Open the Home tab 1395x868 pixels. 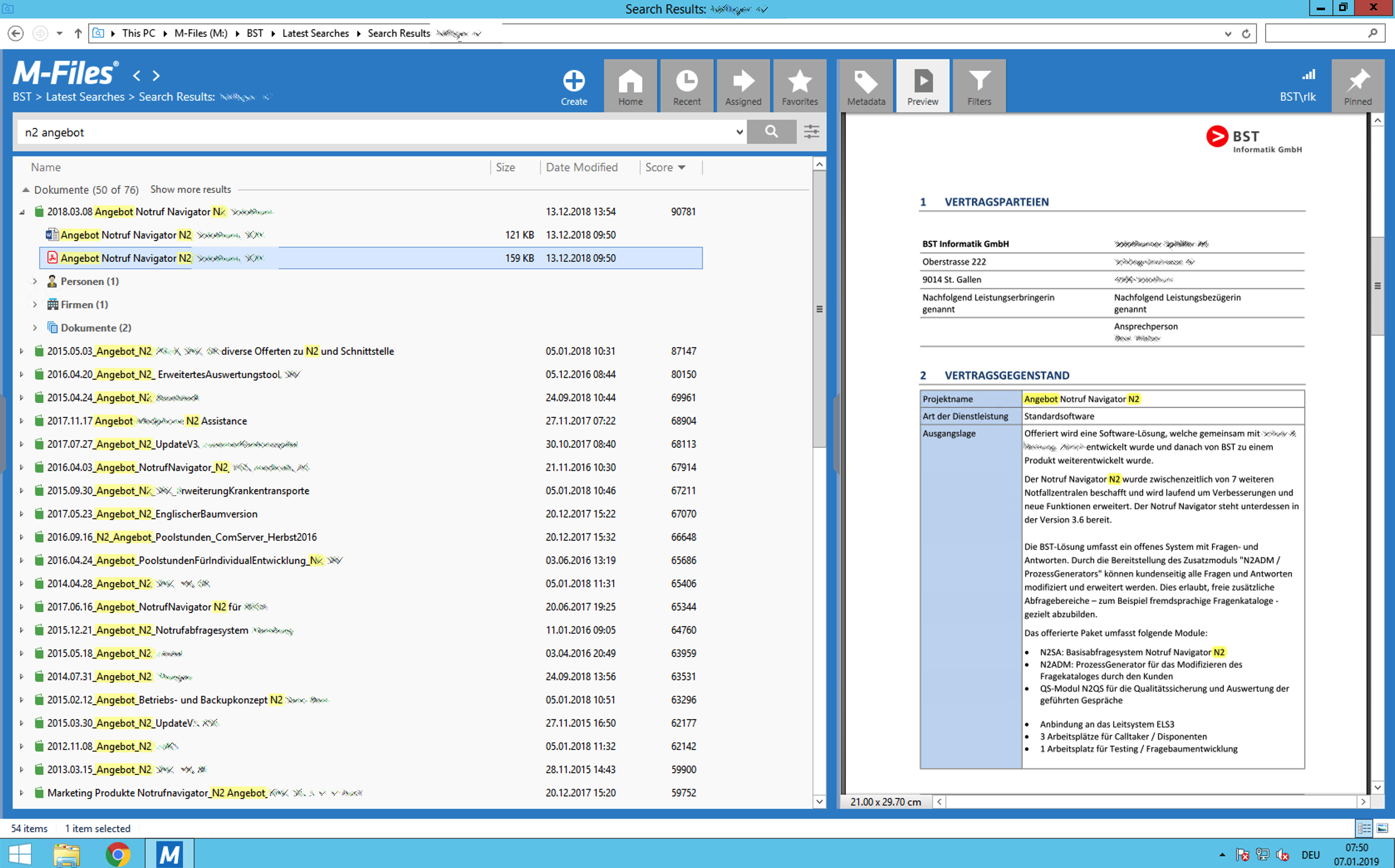(630, 86)
